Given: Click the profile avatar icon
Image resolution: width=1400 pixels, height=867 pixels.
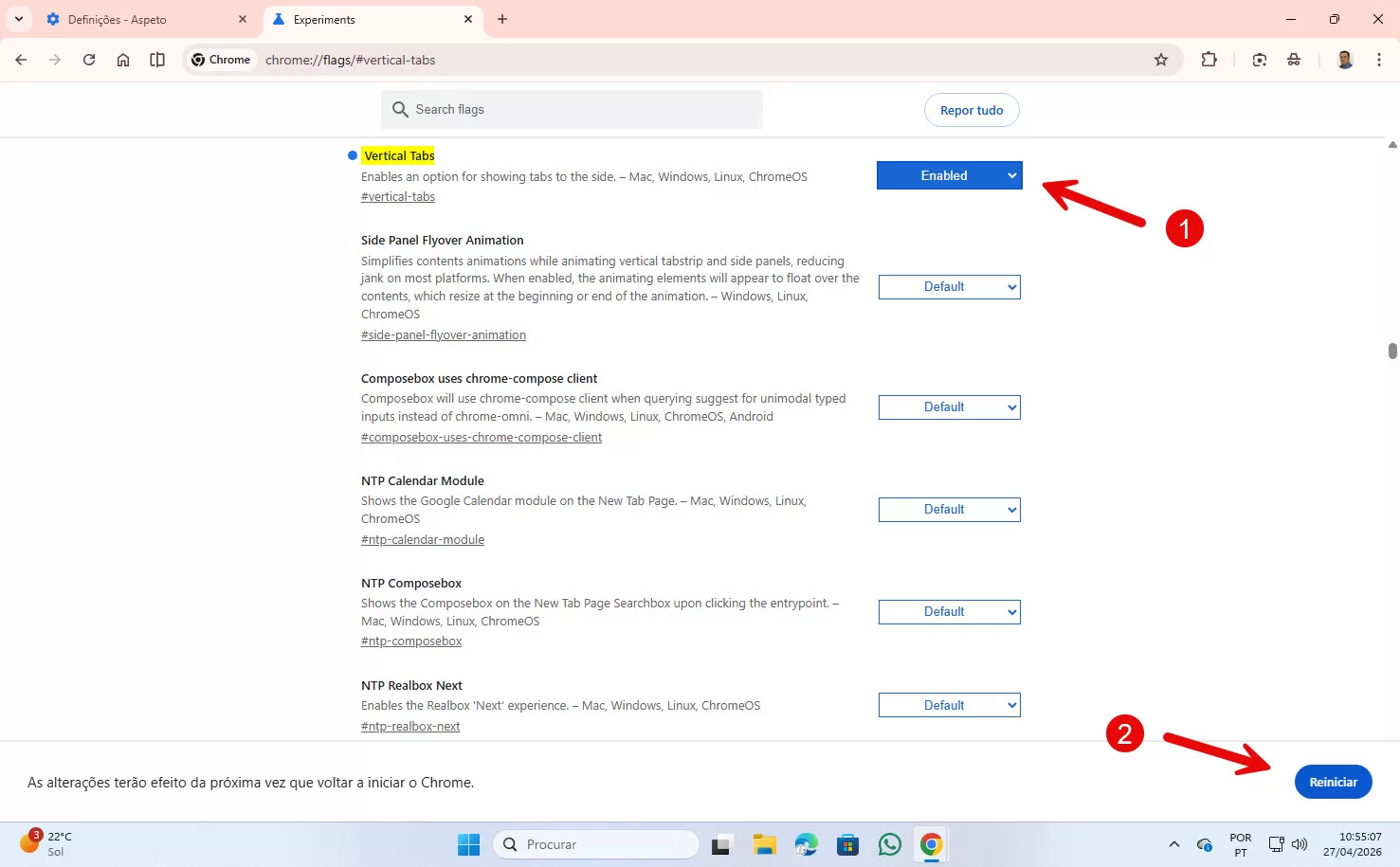Looking at the screenshot, I should [1344, 60].
